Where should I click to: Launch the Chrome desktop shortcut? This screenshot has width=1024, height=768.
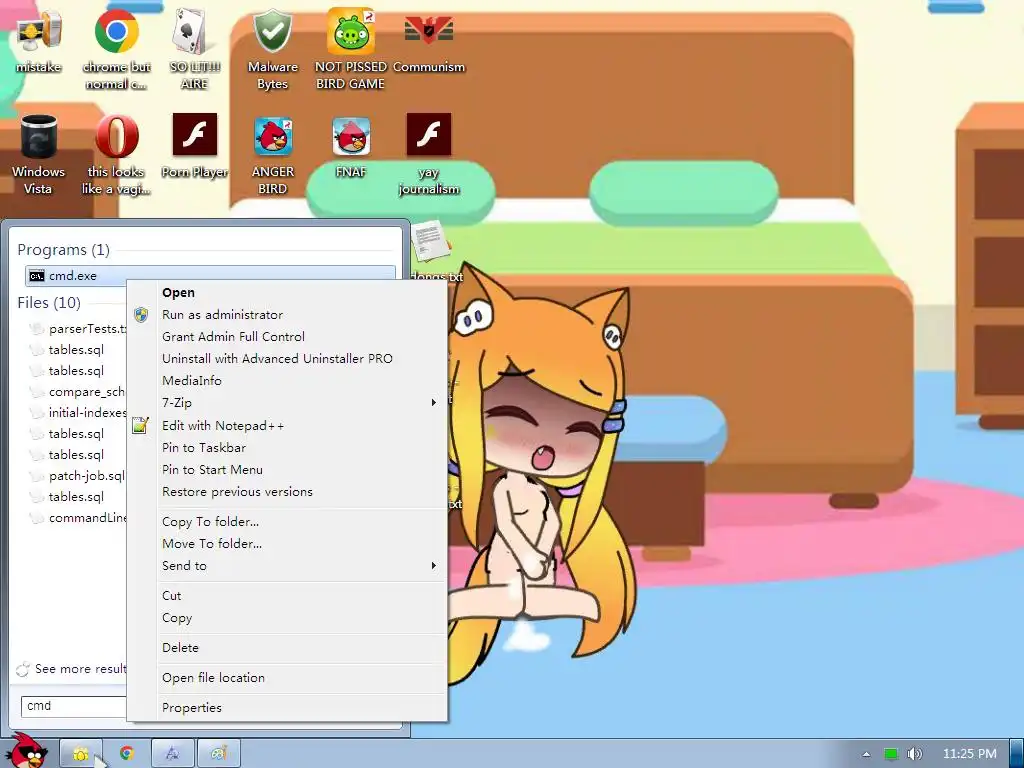tap(116, 49)
